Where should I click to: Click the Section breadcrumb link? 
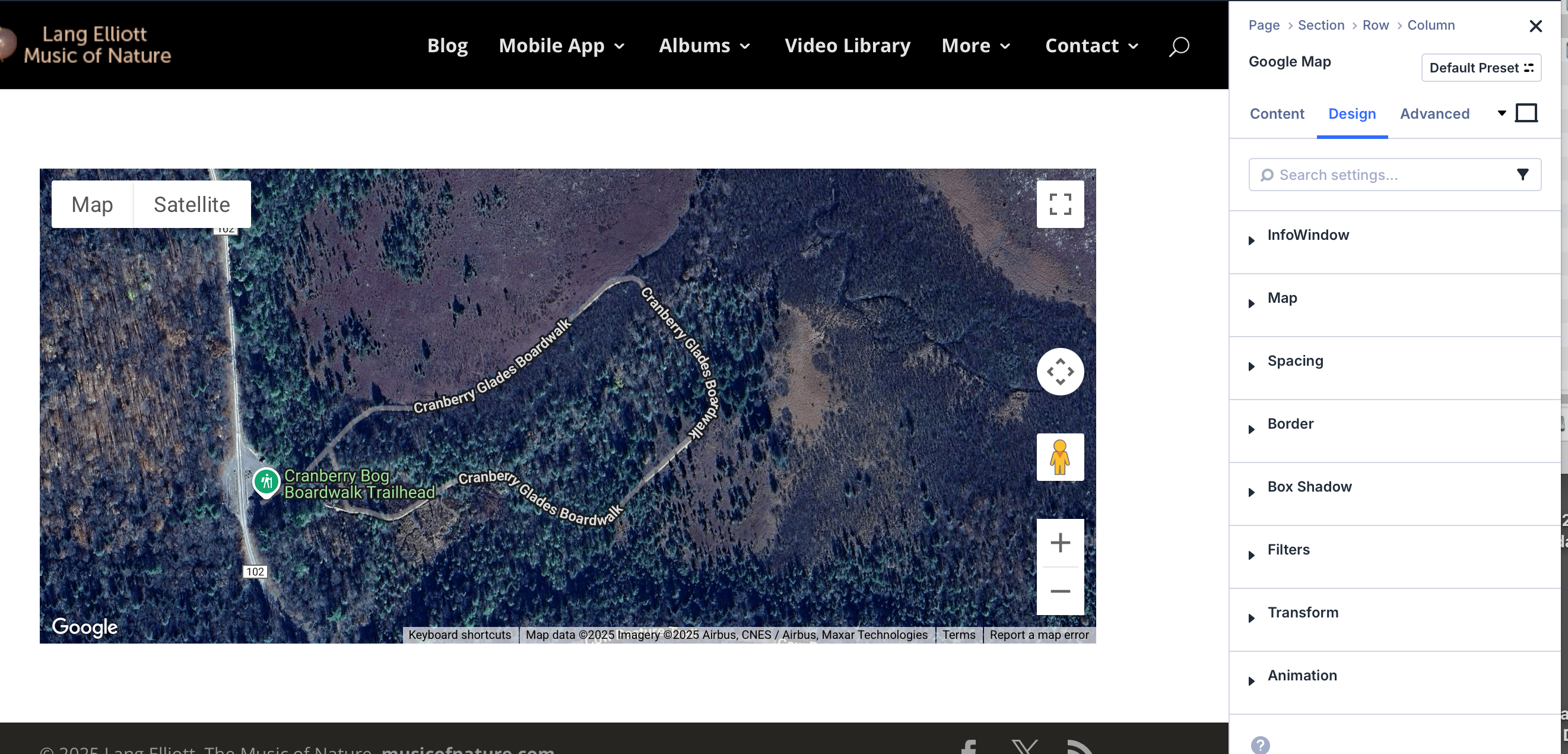click(x=1321, y=25)
